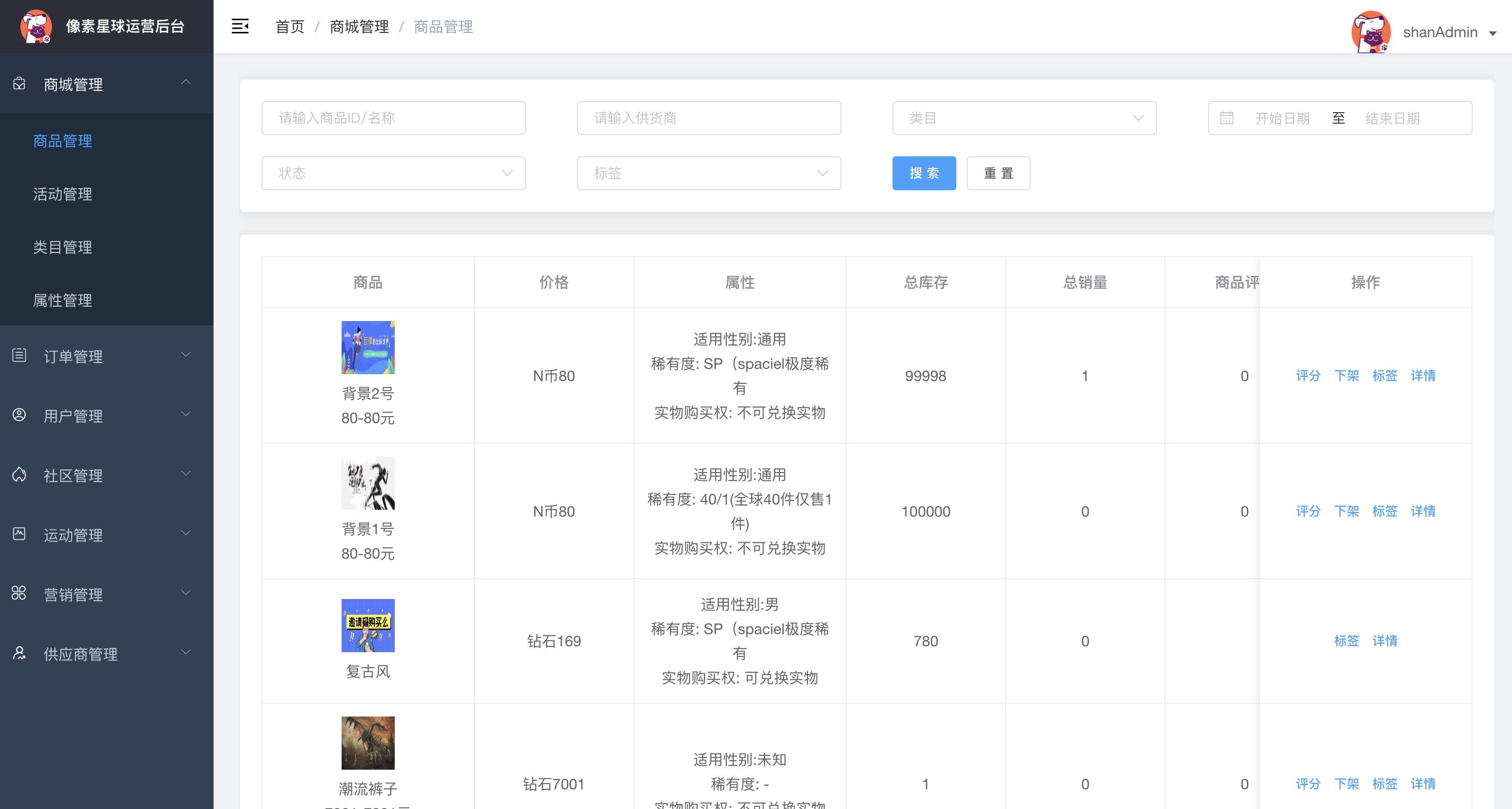Click the 重置 button
The width and height of the screenshot is (1512, 809).
coord(998,173)
